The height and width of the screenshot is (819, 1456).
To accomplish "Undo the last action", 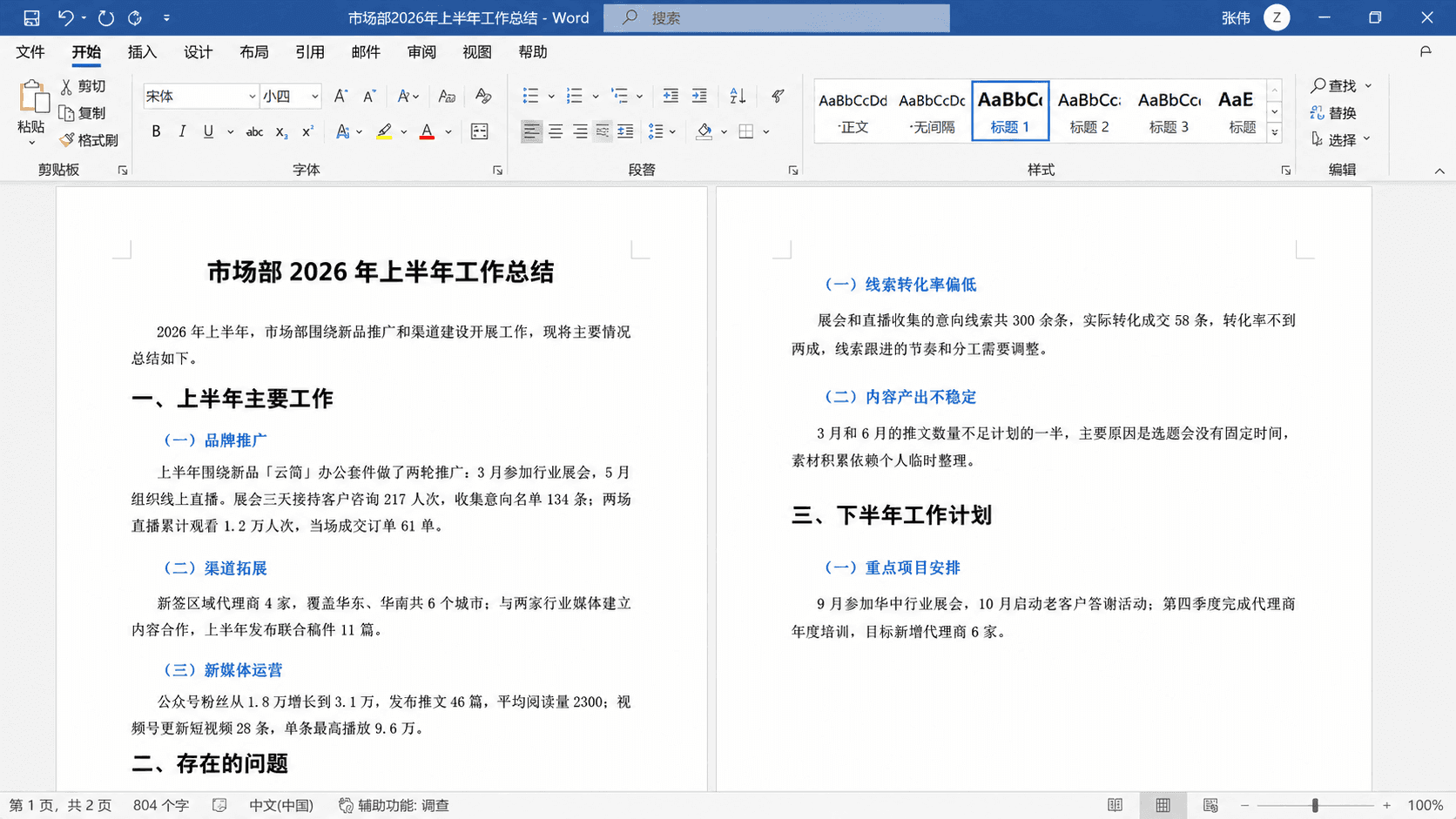I will point(65,17).
